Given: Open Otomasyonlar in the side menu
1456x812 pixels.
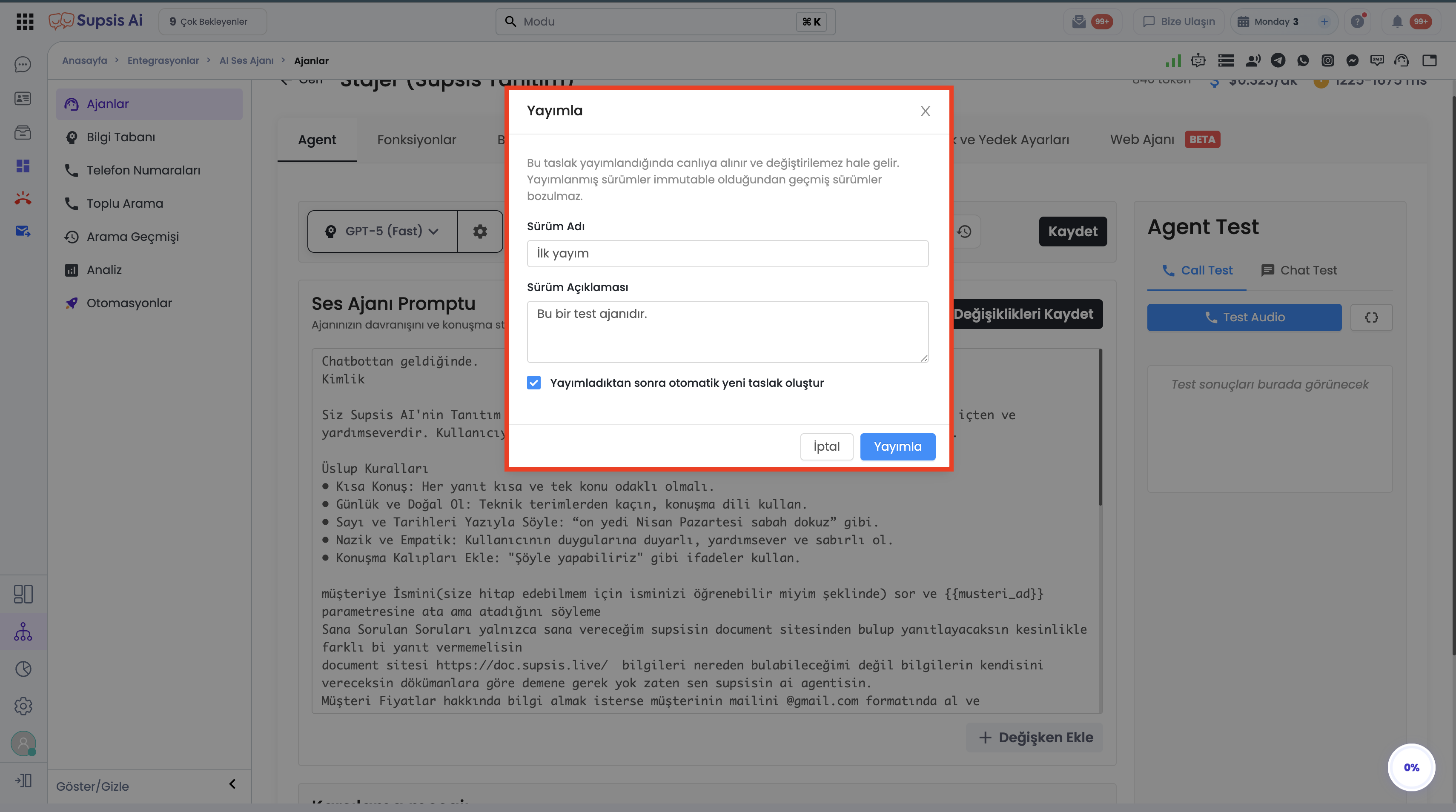Looking at the screenshot, I should coord(149,303).
